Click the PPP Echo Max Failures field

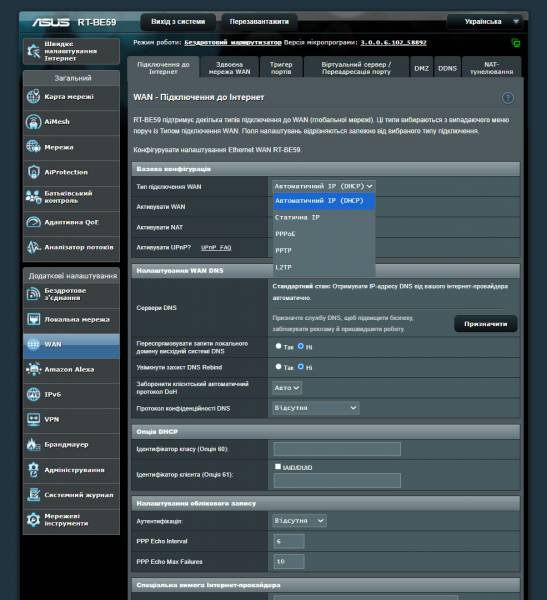tap(289, 561)
